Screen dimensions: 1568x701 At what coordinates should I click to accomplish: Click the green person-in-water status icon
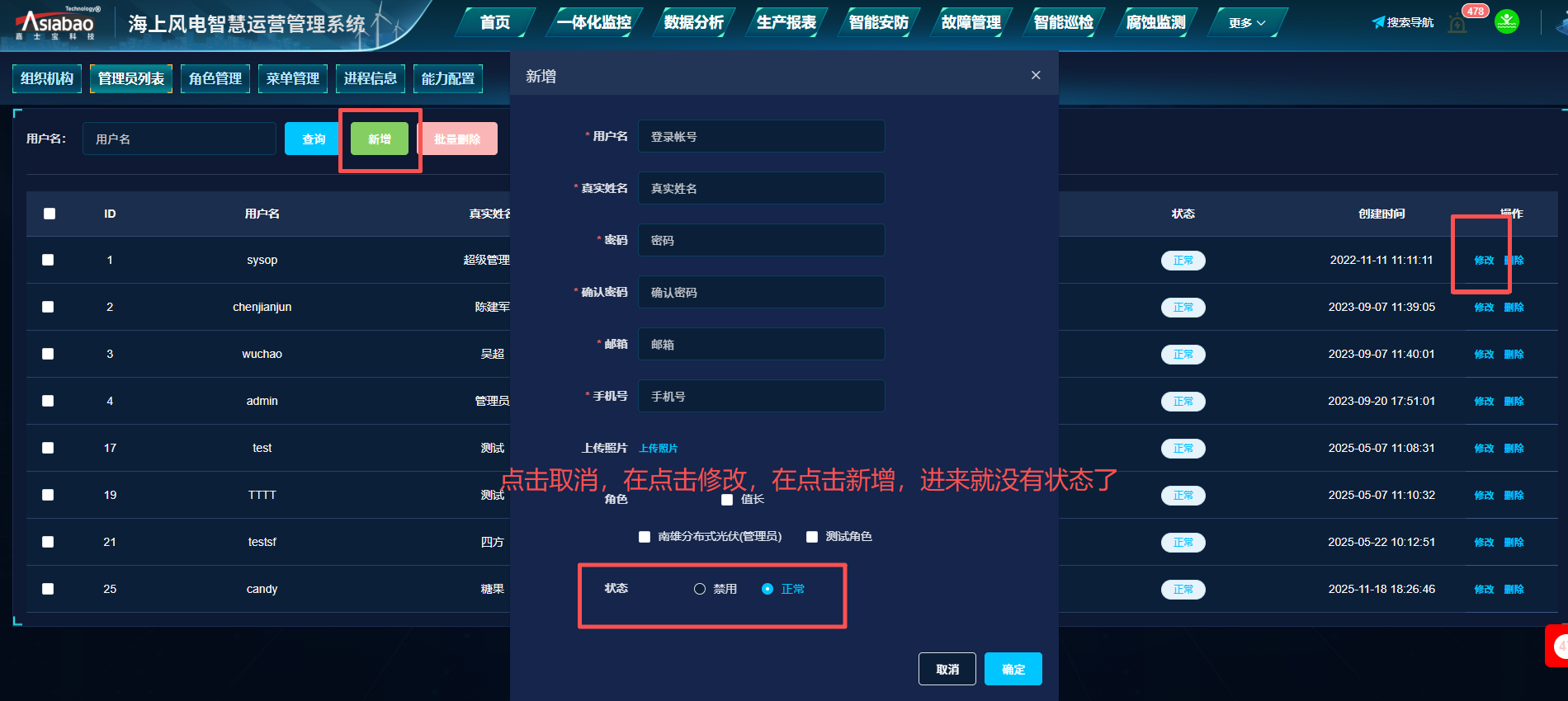click(1506, 21)
